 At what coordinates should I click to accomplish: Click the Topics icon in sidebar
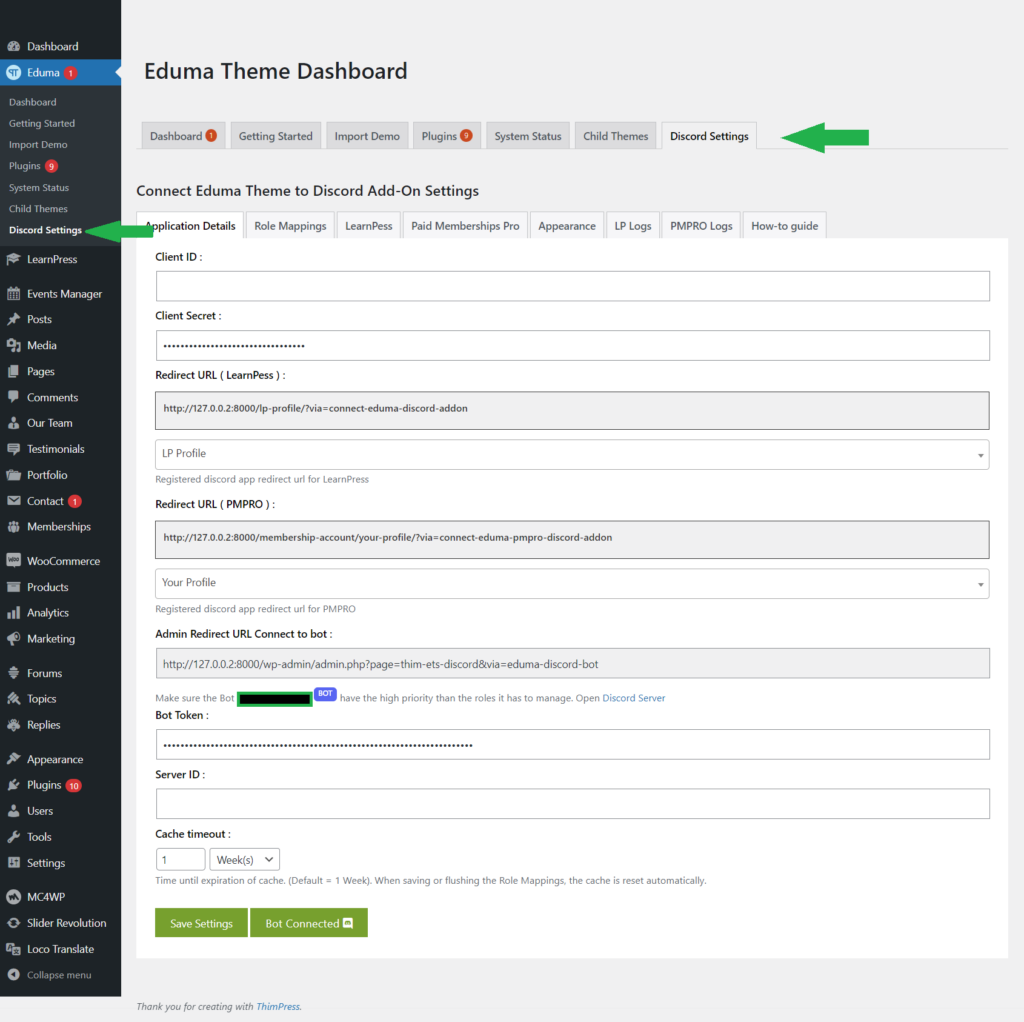pyautogui.click(x=14, y=699)
